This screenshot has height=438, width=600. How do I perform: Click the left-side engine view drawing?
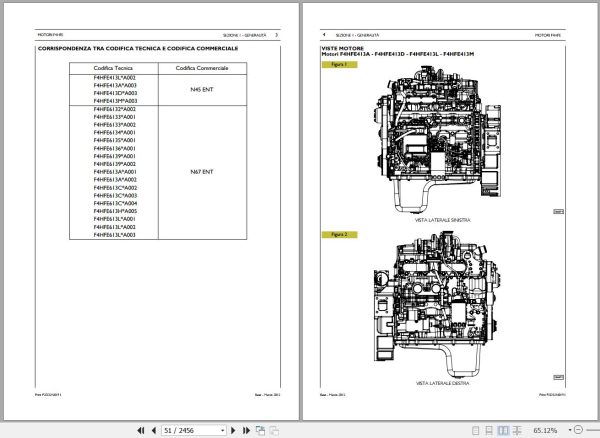coord(439,139)
